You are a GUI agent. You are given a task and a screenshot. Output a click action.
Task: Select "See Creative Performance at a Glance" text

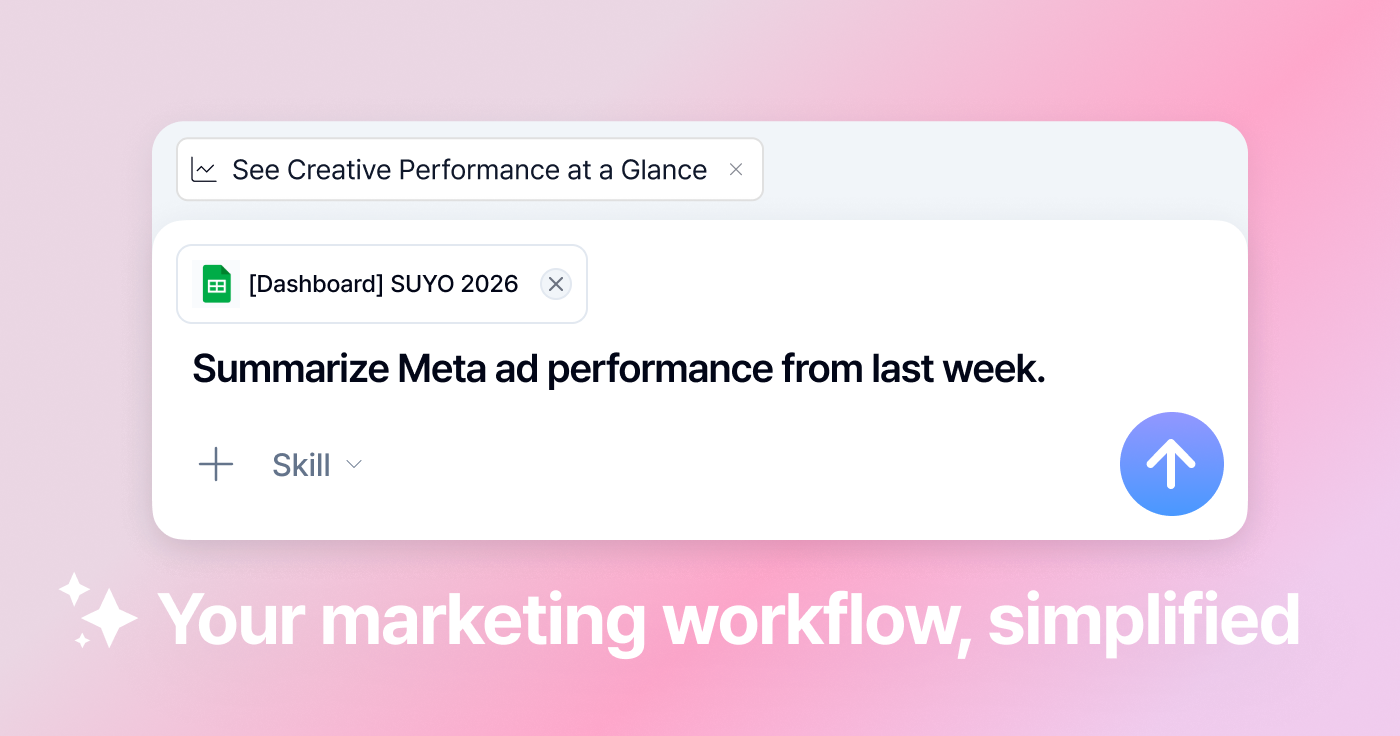coord(469,170)
